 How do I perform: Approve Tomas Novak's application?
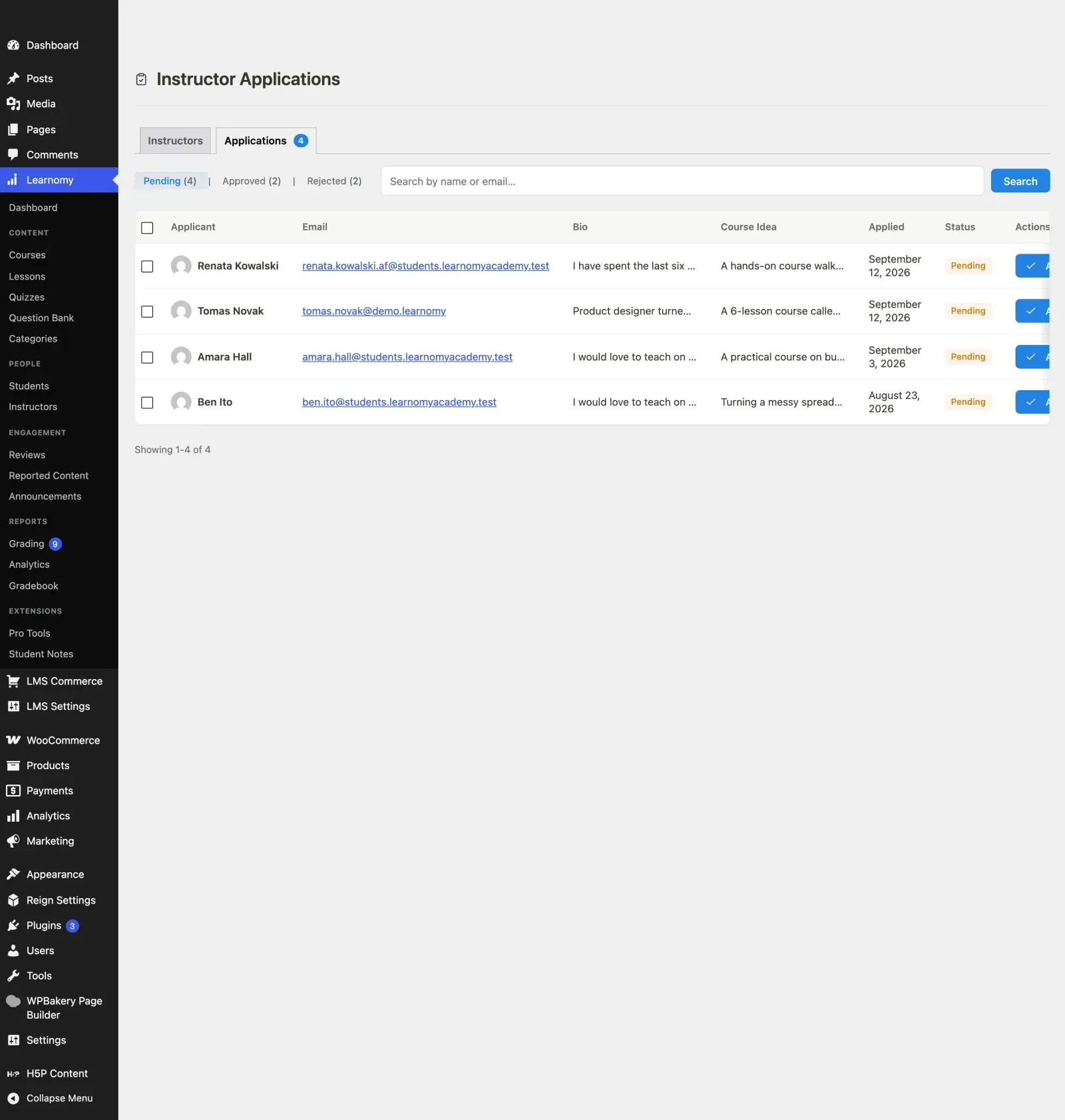pyautogui.click(x=1032, y=311)
